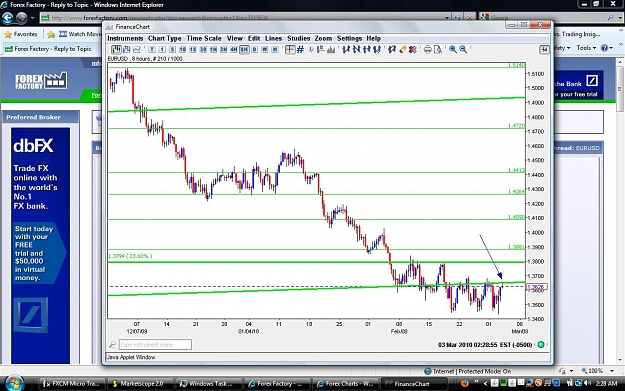Type instrument name search field

(x=155, y=344)
